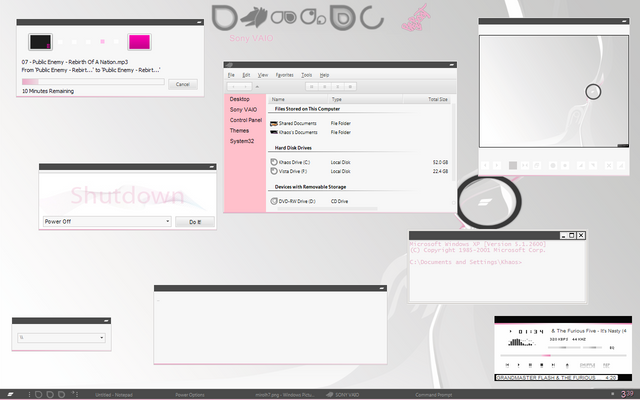640x400 pixels.
Task: Skip to previous track in the music player
Action: click(507, 365)
